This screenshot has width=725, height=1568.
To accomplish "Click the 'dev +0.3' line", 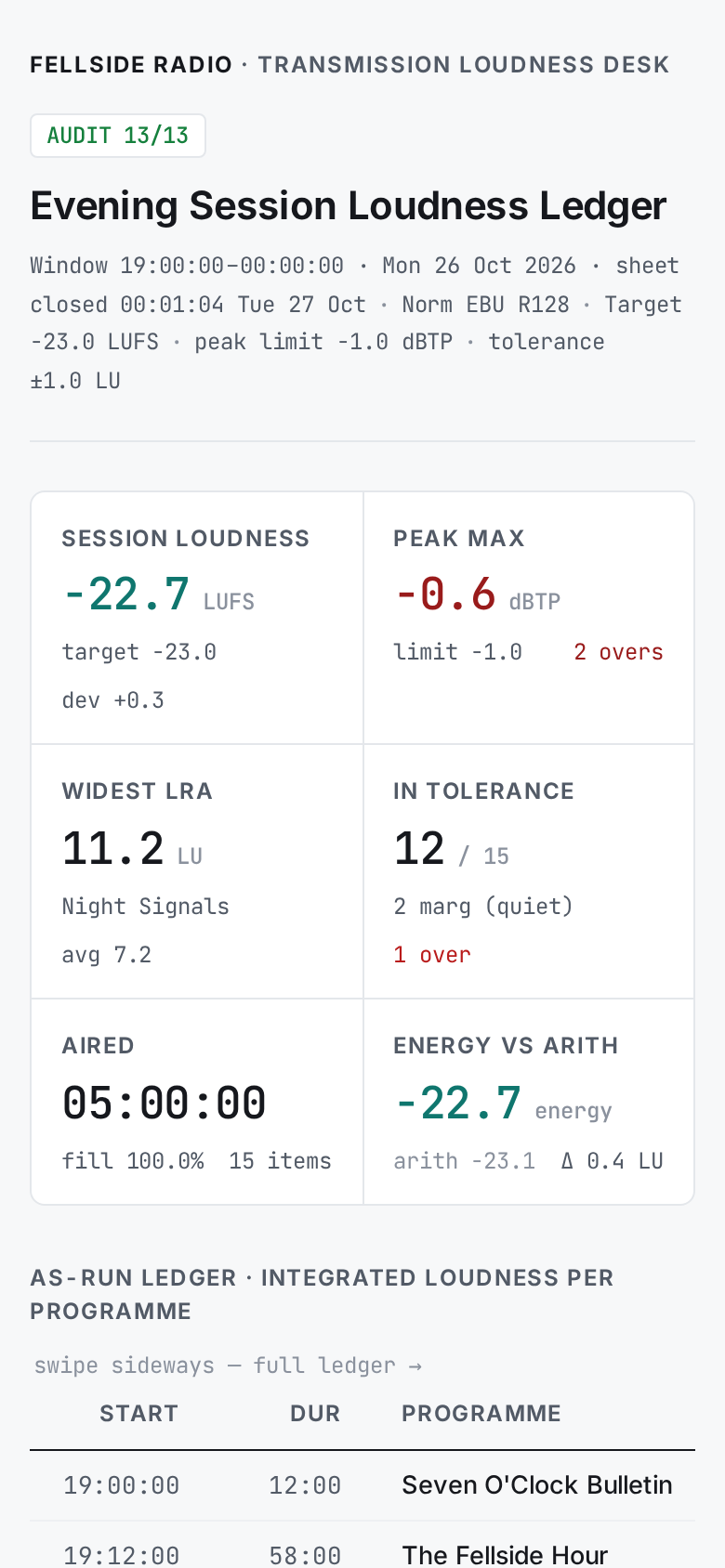I will point(113,700).
